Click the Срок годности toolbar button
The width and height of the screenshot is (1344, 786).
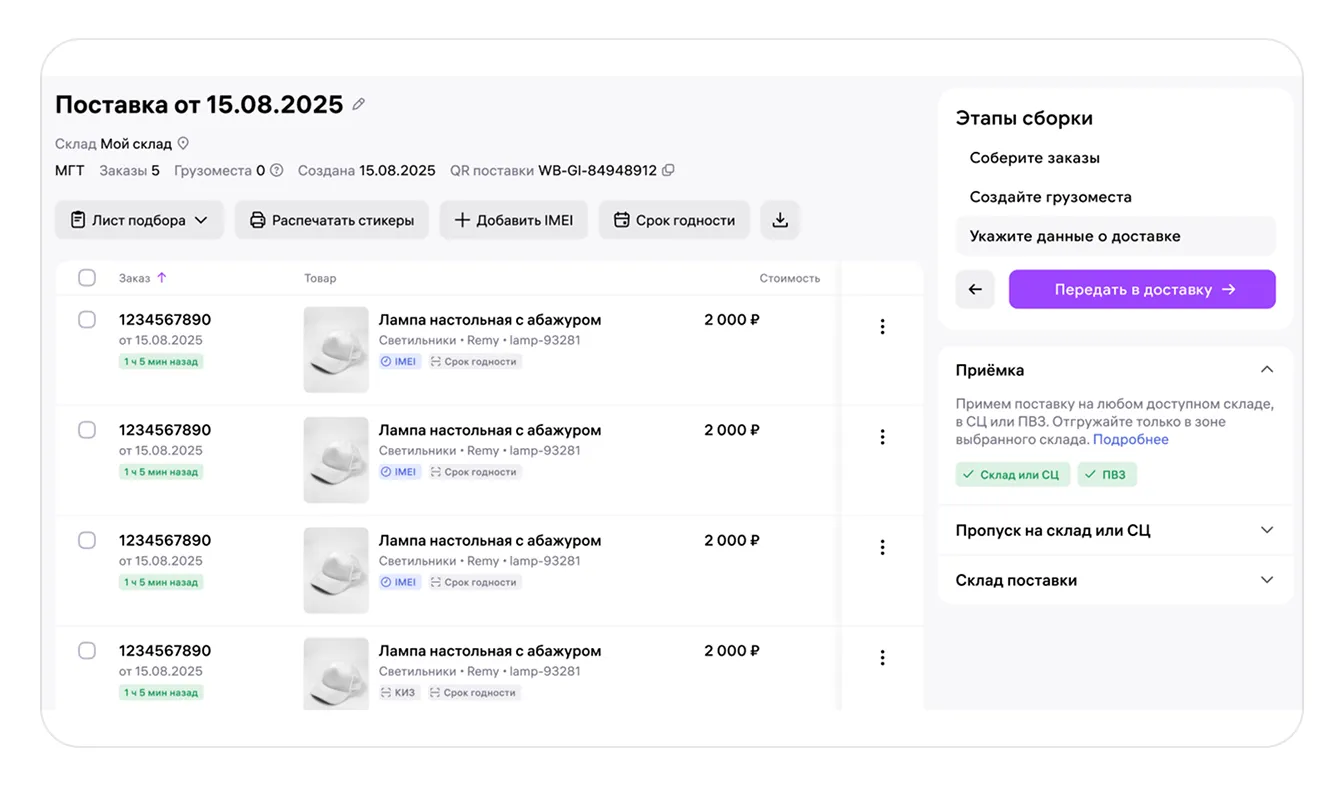[674, 220]
